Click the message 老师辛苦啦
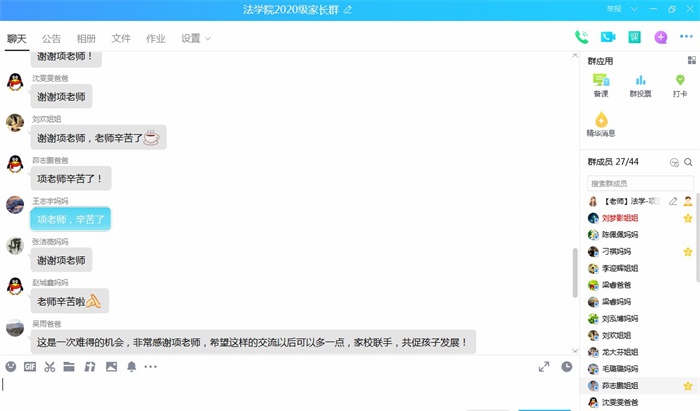Image resolution: width=700 pixels, height=411 pixels. click(70, 302)
